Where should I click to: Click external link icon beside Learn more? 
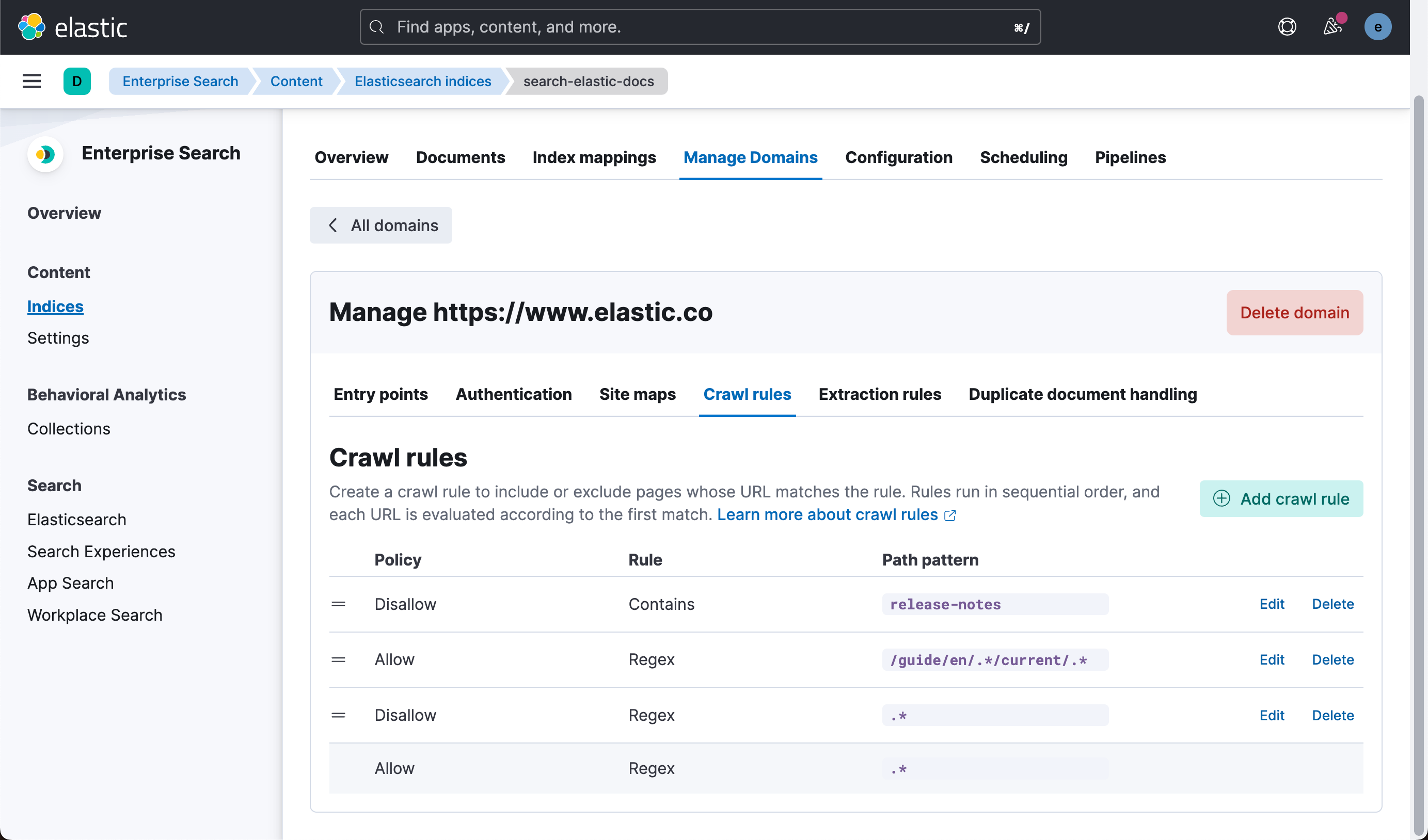point(950,515)
